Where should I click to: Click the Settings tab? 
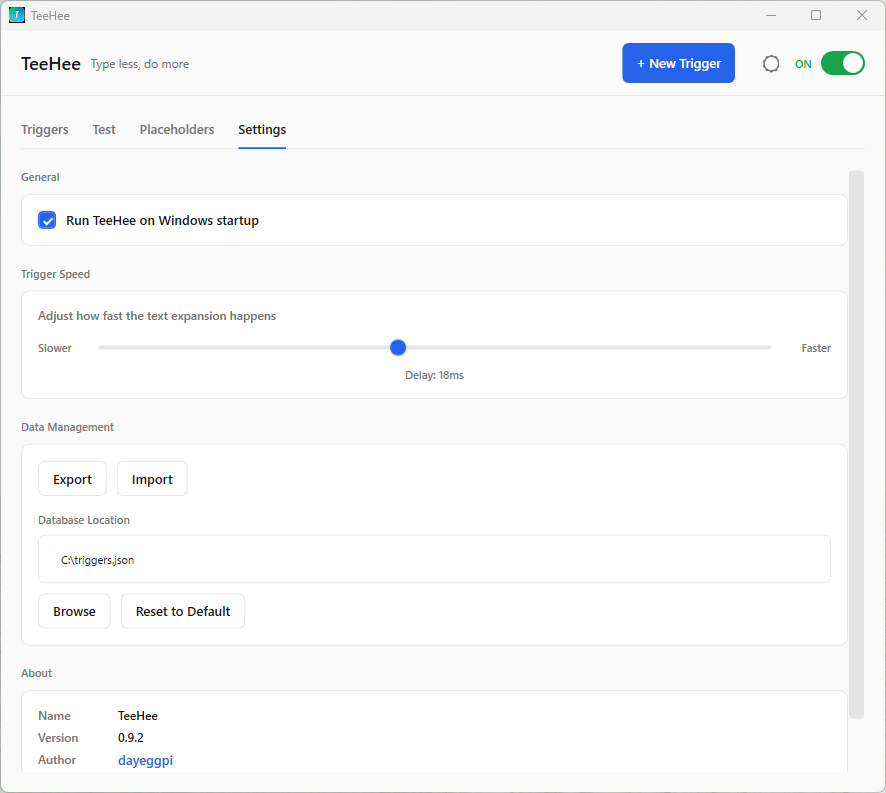click(x=261, y=129)
